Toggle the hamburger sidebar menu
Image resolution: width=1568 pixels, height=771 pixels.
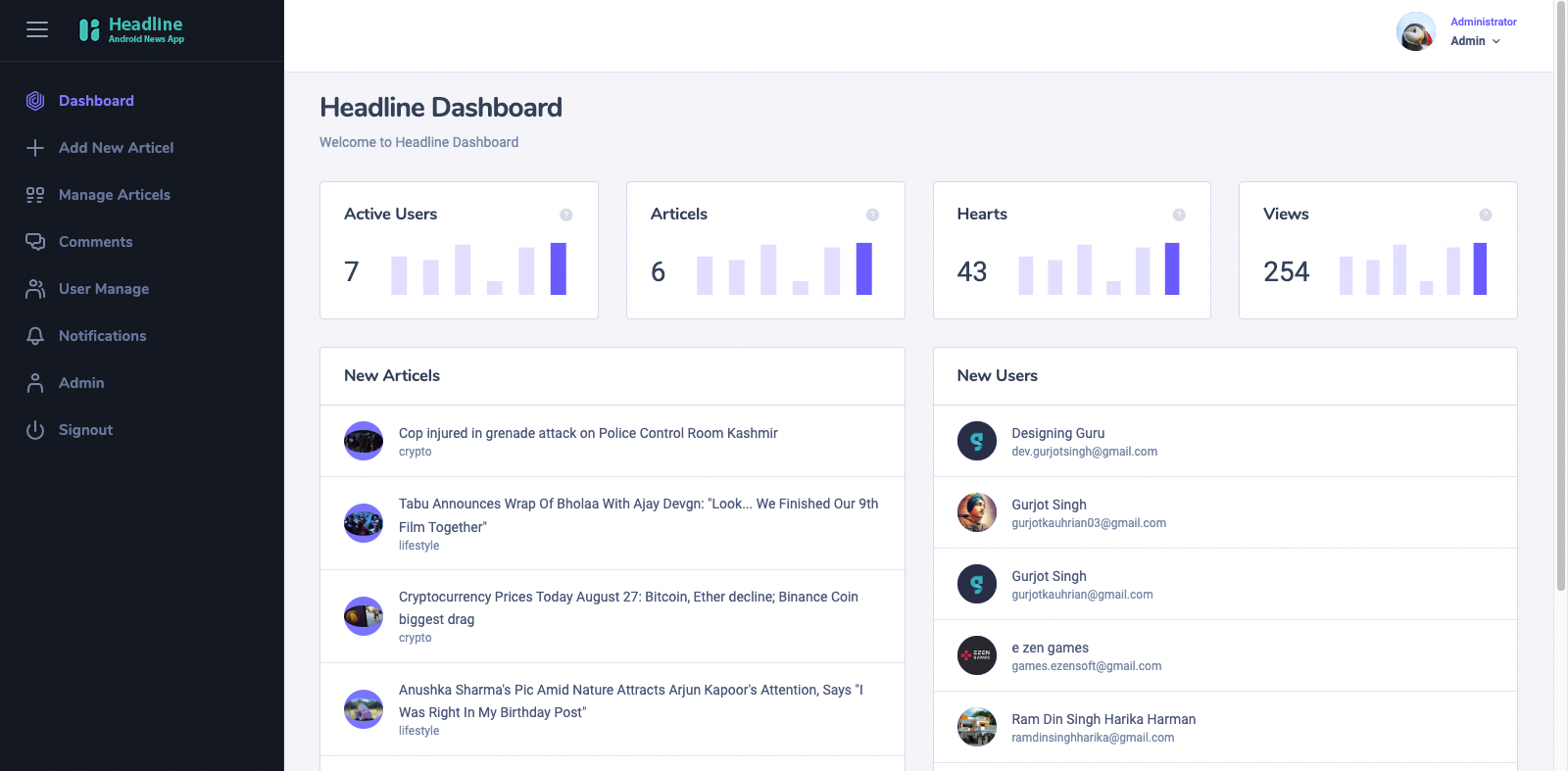point(37,29)
